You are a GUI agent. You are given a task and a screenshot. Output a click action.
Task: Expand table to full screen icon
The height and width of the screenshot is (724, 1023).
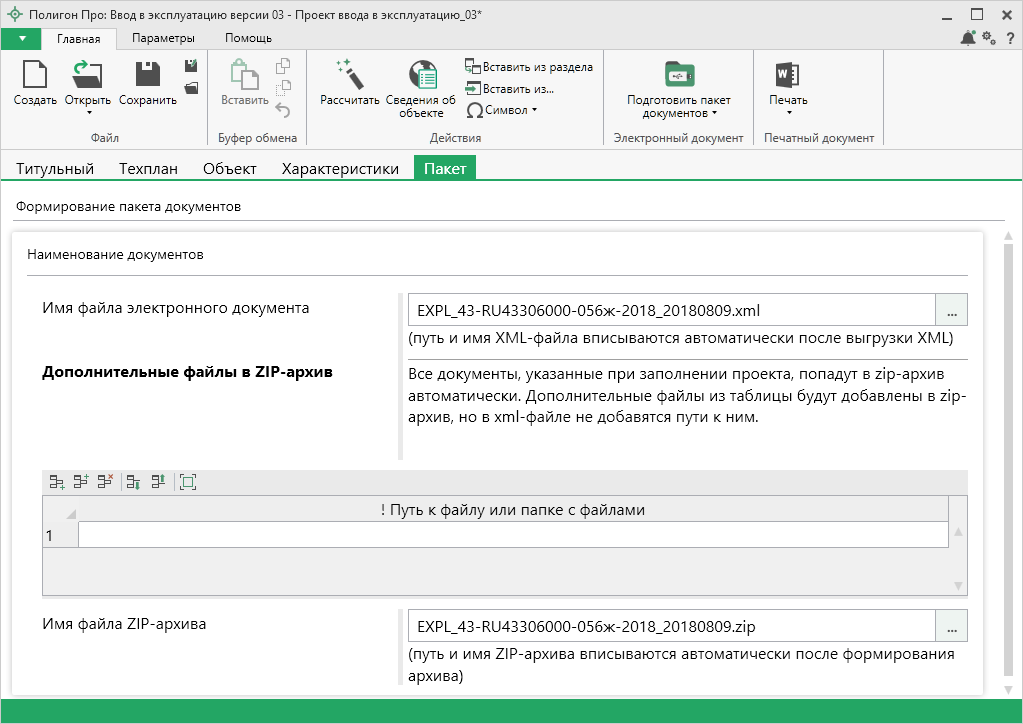coord(187,482)
